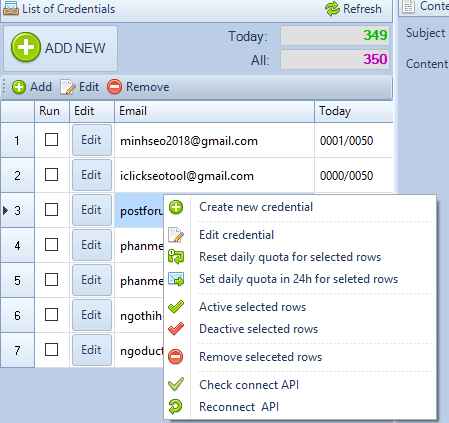This screenshot has height=423, width=449.
Task: Click the Edit button in row 5
Action: tap(92, 280)
